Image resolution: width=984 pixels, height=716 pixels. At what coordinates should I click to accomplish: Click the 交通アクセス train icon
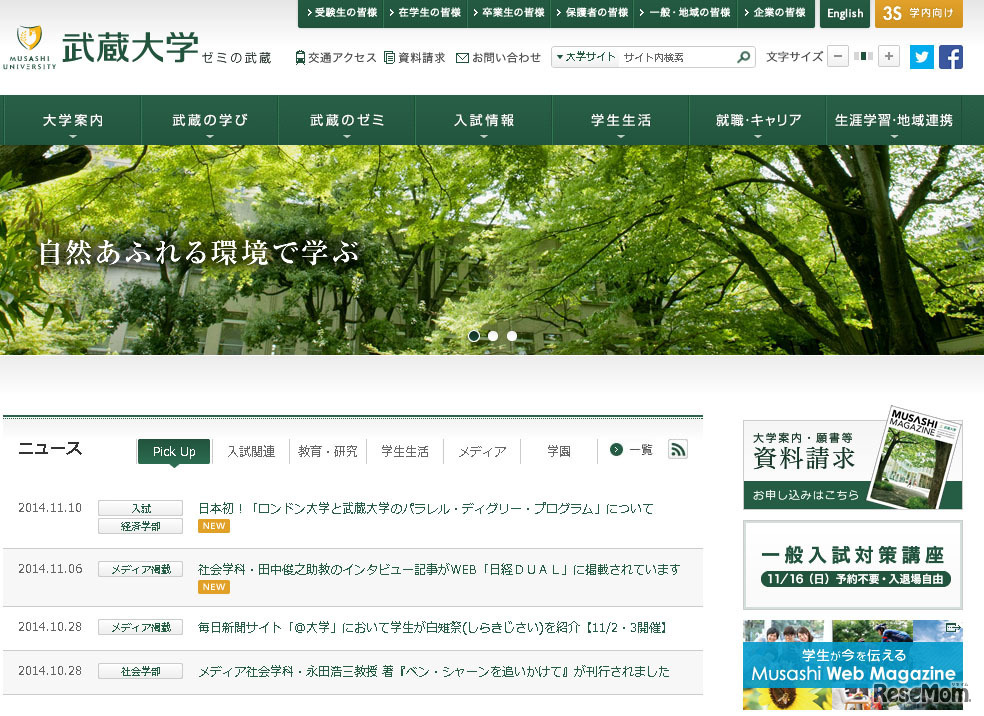tap(300, 57)
